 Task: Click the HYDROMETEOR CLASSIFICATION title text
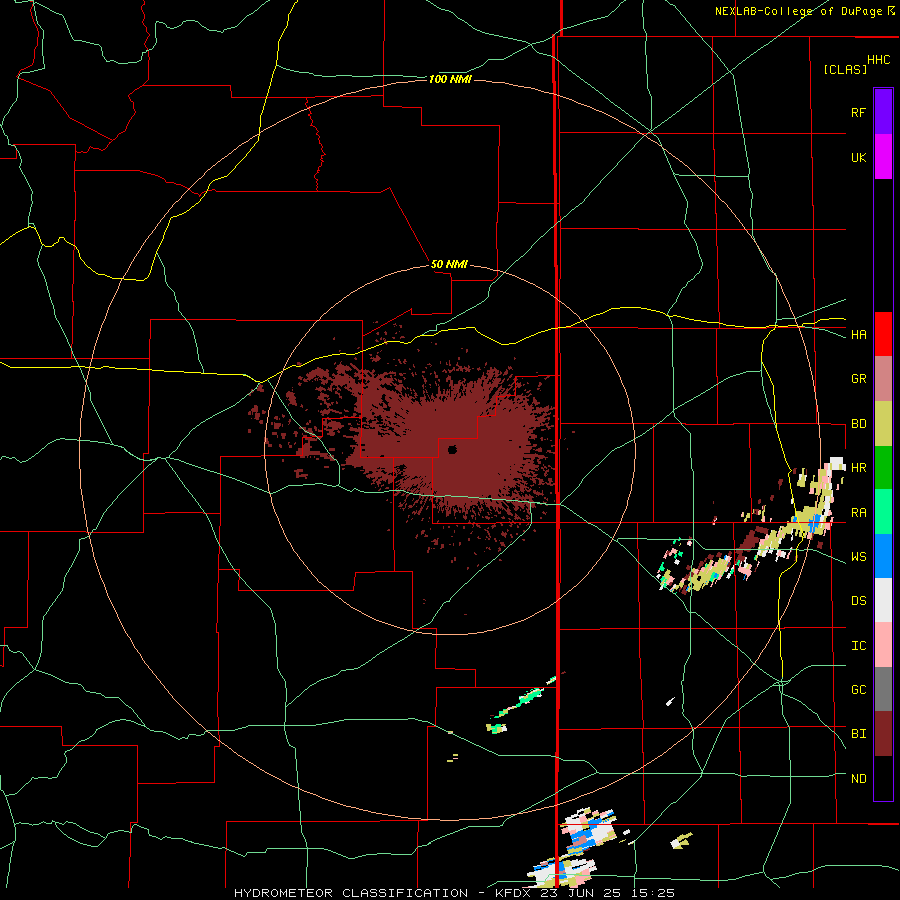click(351, 893)
